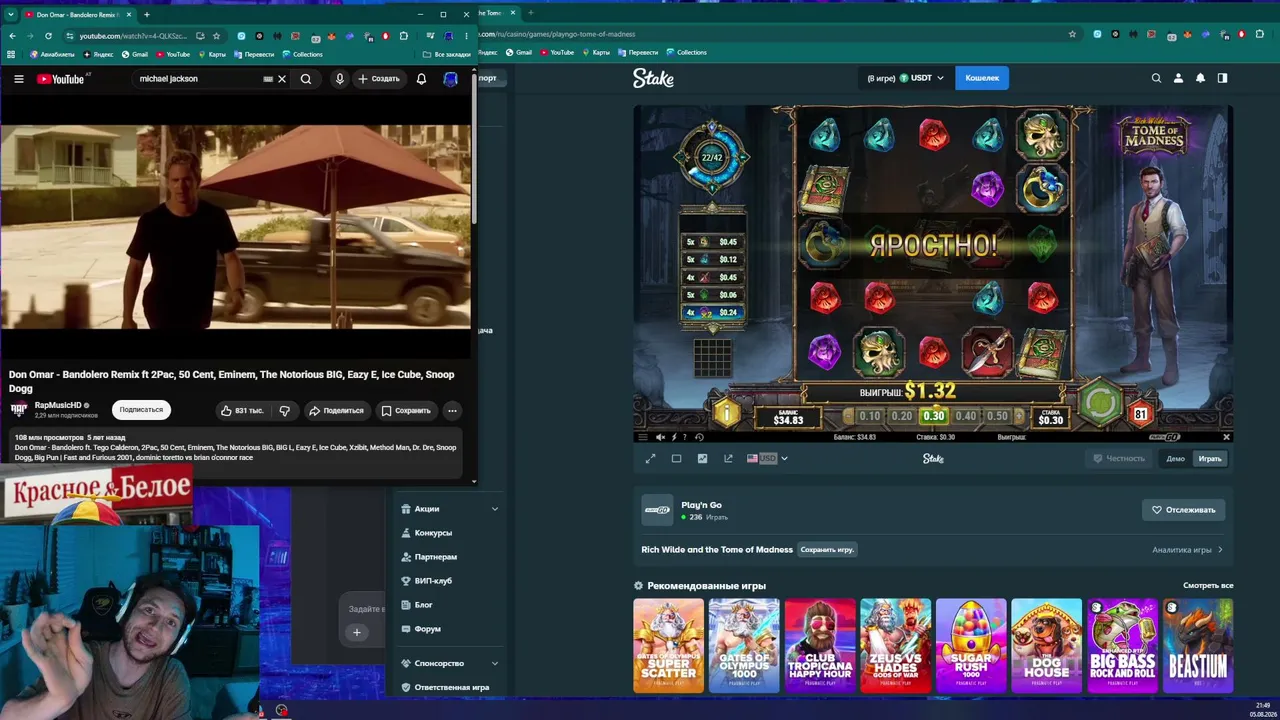Screen dimensions: 1280x720
Task: Start YouTube voice search with microphone
Action: point(340,79)
